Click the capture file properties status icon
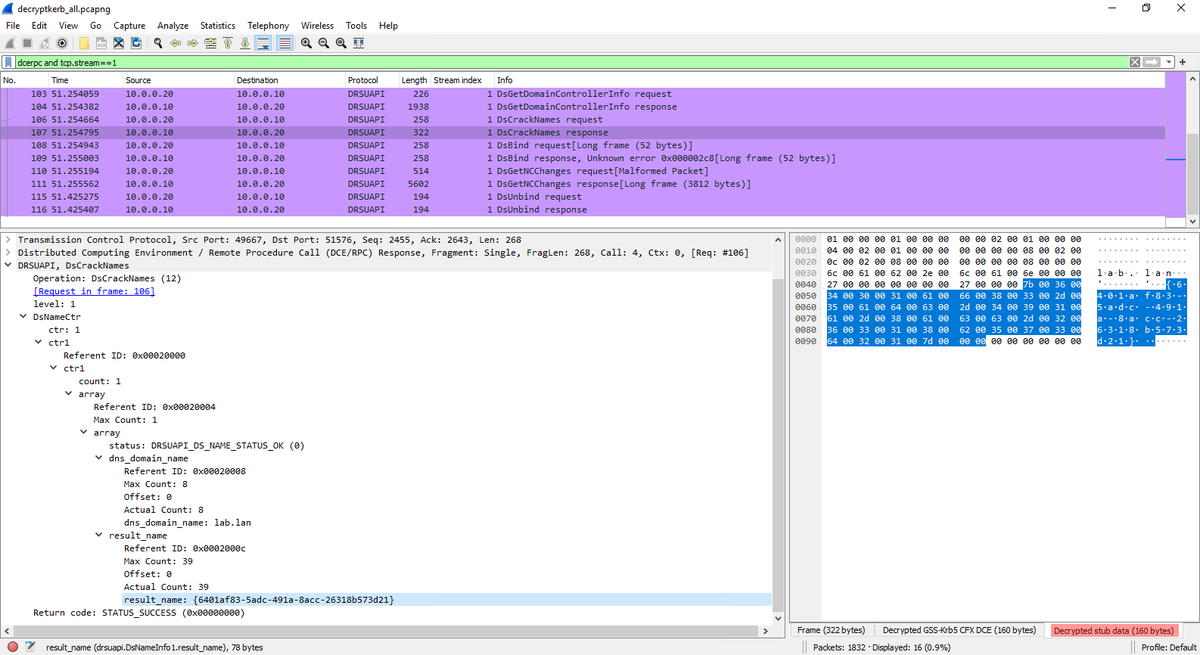The height and width of the screenshot is (655, 1200). pyautogui.click(x=30, y=647)
